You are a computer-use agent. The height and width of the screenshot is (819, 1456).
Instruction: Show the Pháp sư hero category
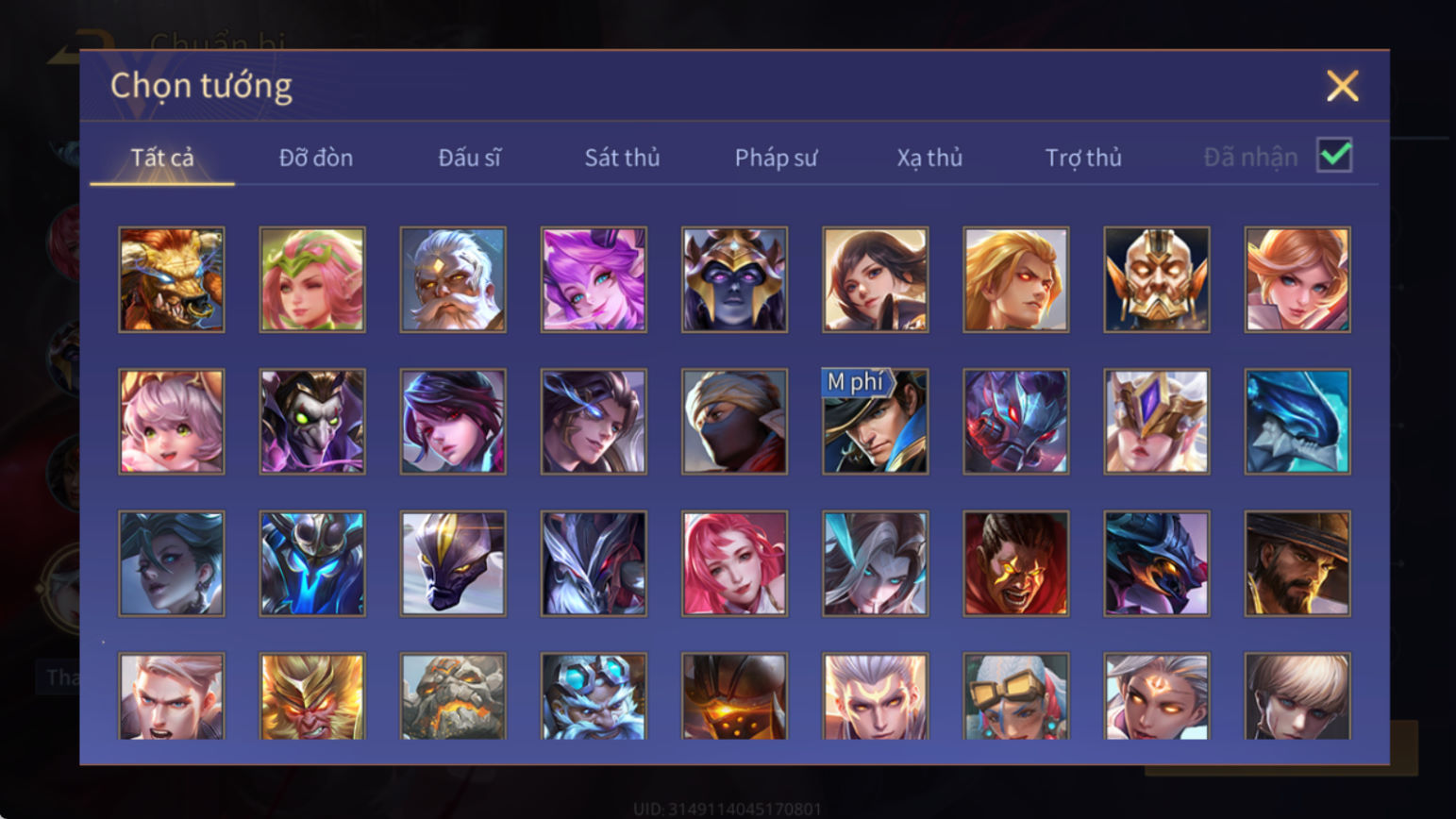[x=776, y=158]
